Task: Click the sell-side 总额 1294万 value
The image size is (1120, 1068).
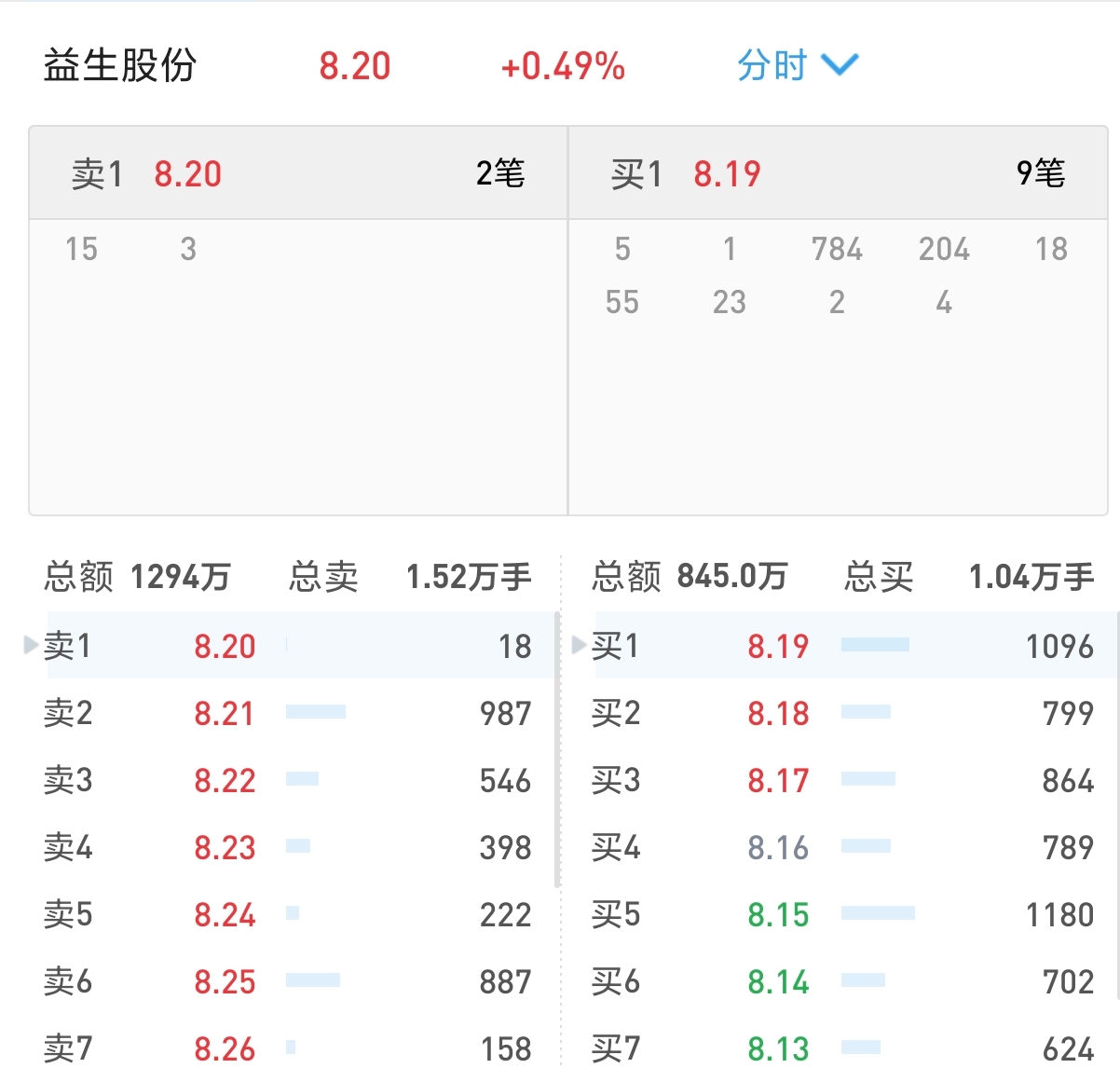Action: tap(180, 577)
